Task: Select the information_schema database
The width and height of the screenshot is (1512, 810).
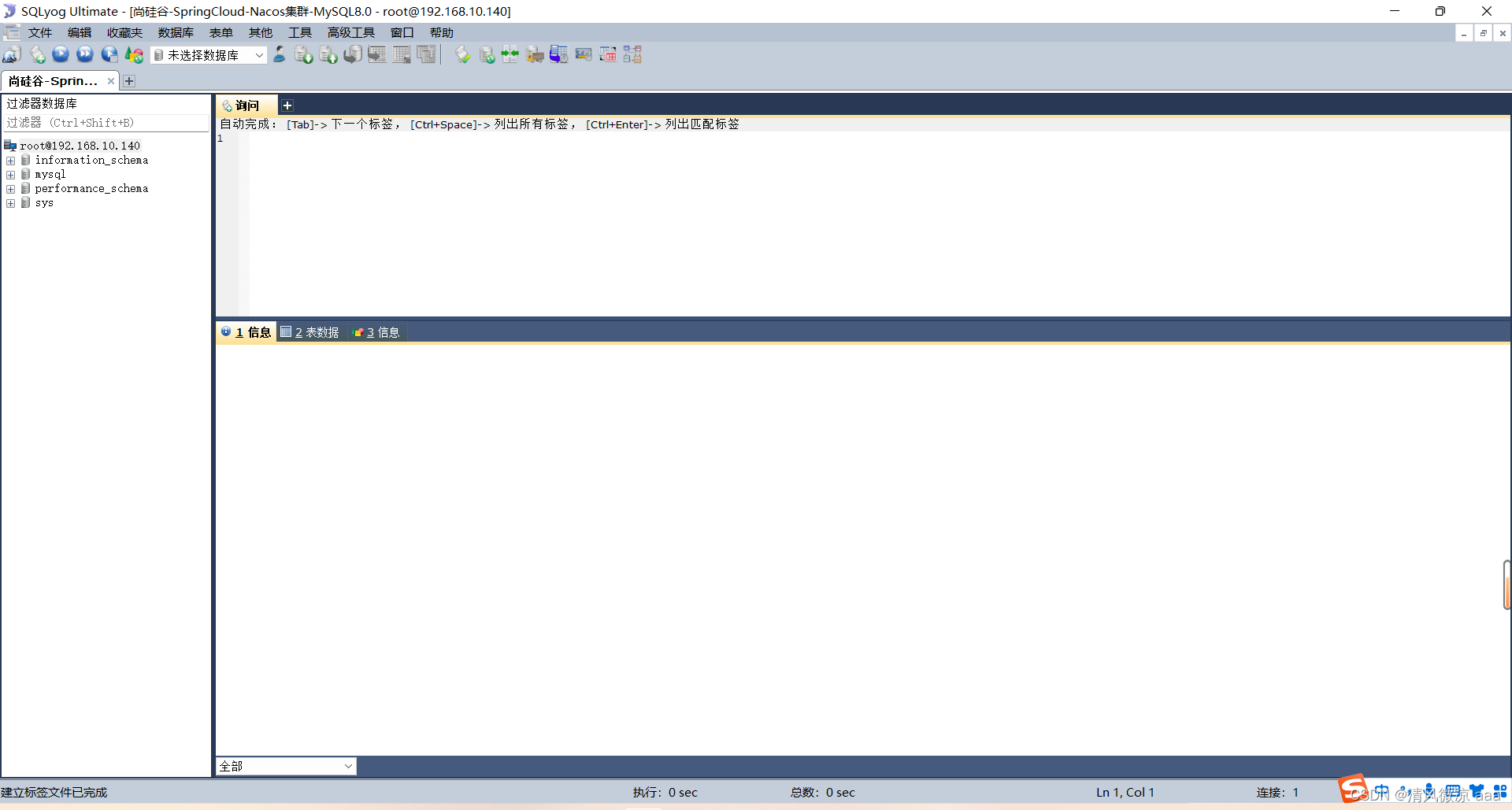Action: 91,160
